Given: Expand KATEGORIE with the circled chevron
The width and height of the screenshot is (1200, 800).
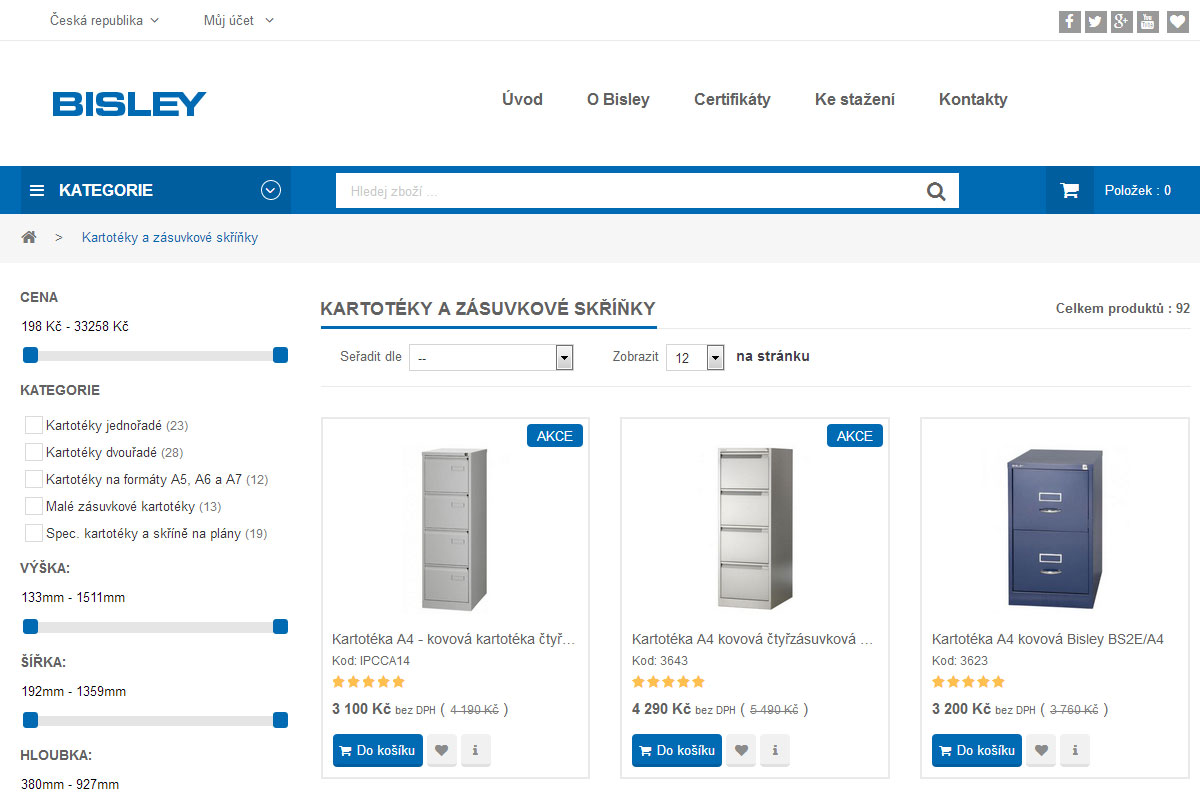Looking at the screenshot, I should pyautogui.click(x=271, y=190).
